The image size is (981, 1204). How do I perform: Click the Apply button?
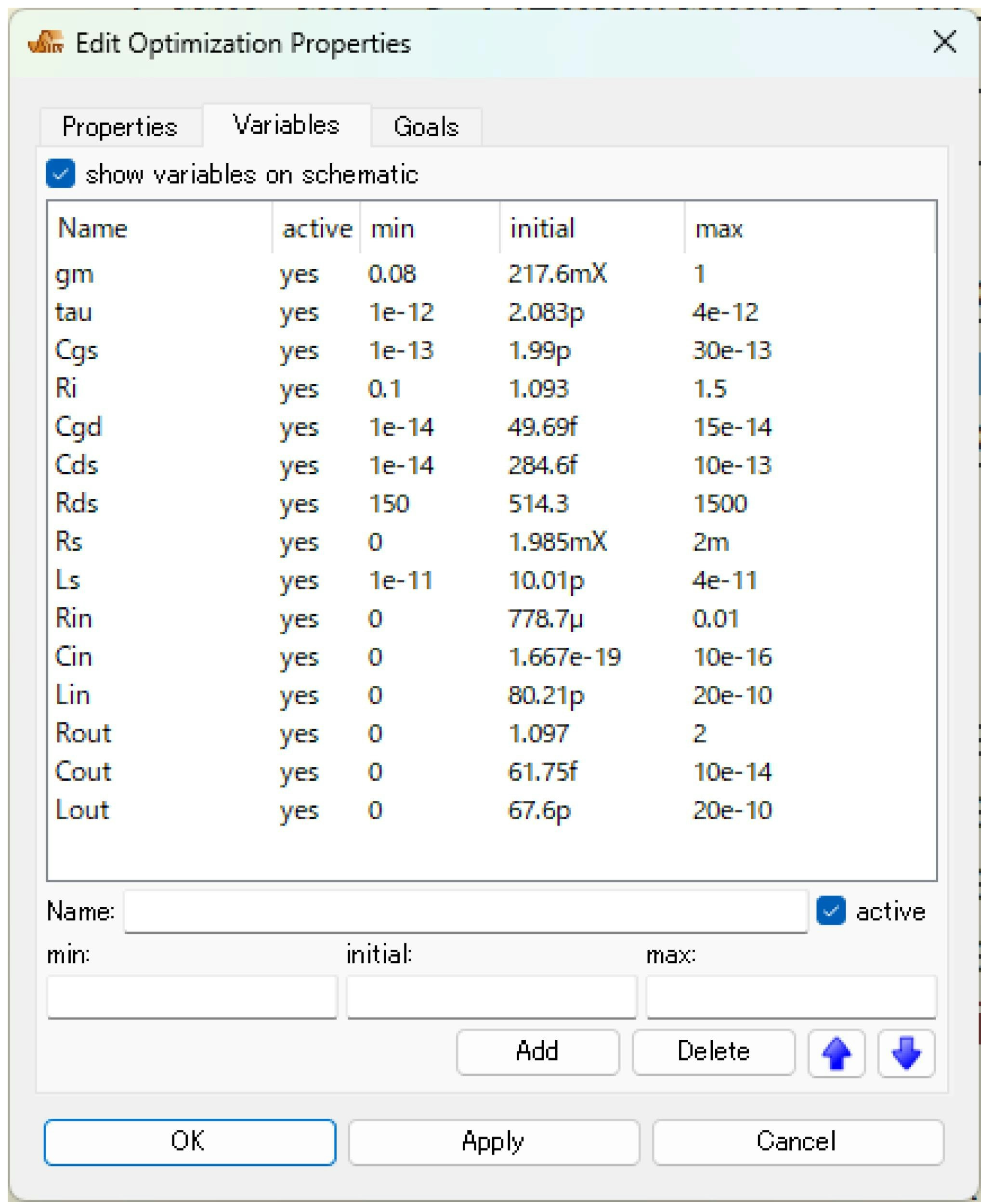point(493,1141)
